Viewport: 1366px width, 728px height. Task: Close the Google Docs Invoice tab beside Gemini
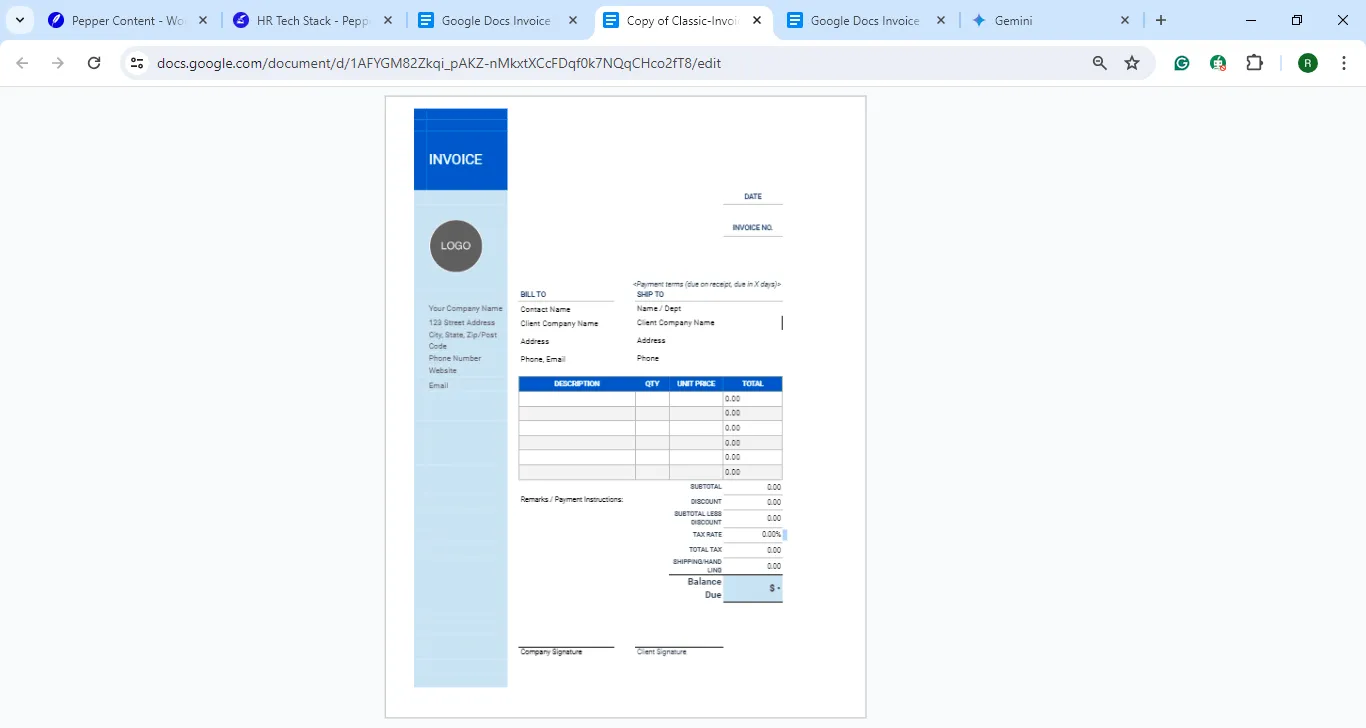(941, 20)
